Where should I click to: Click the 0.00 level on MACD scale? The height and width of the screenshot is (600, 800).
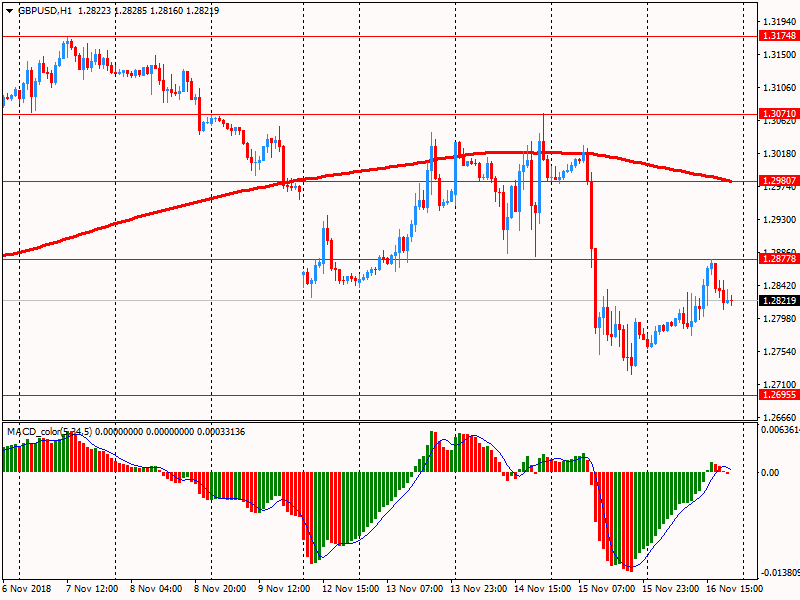point(771,473)
